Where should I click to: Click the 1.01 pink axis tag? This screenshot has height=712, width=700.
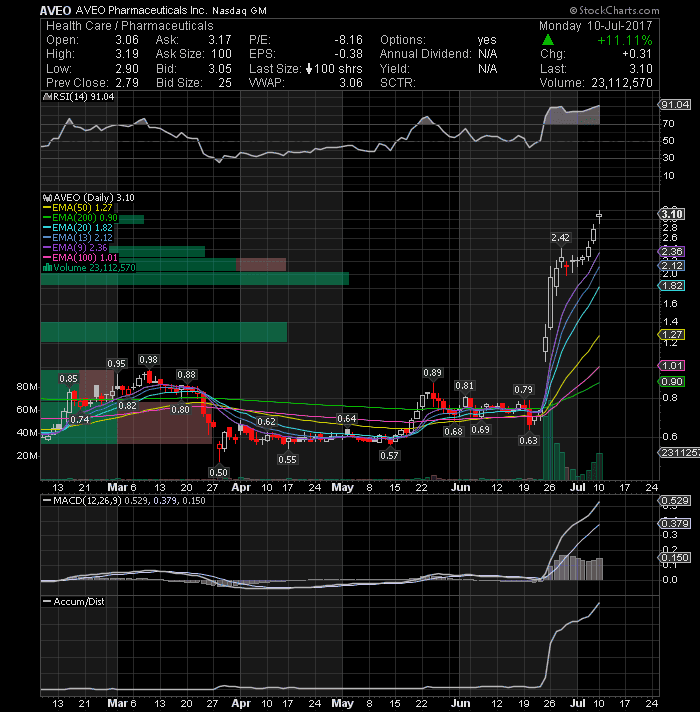coord(671,366)
